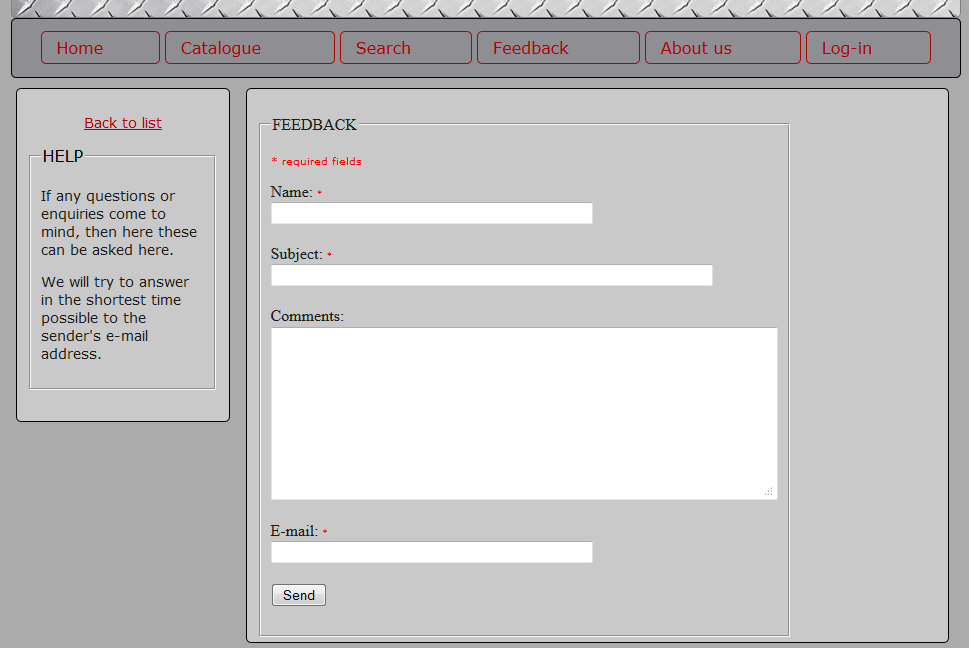969x648 pixels.
Task: Click the Name field label
Action: (291, 192)
